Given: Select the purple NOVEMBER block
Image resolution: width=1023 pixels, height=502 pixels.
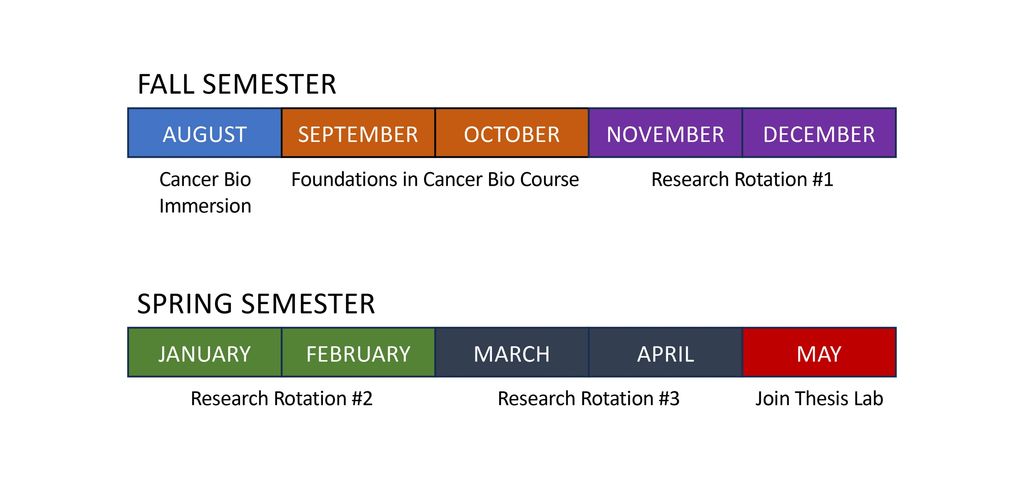Looking at the screenshot, I should pyautogui.click(x=665, y=133).
